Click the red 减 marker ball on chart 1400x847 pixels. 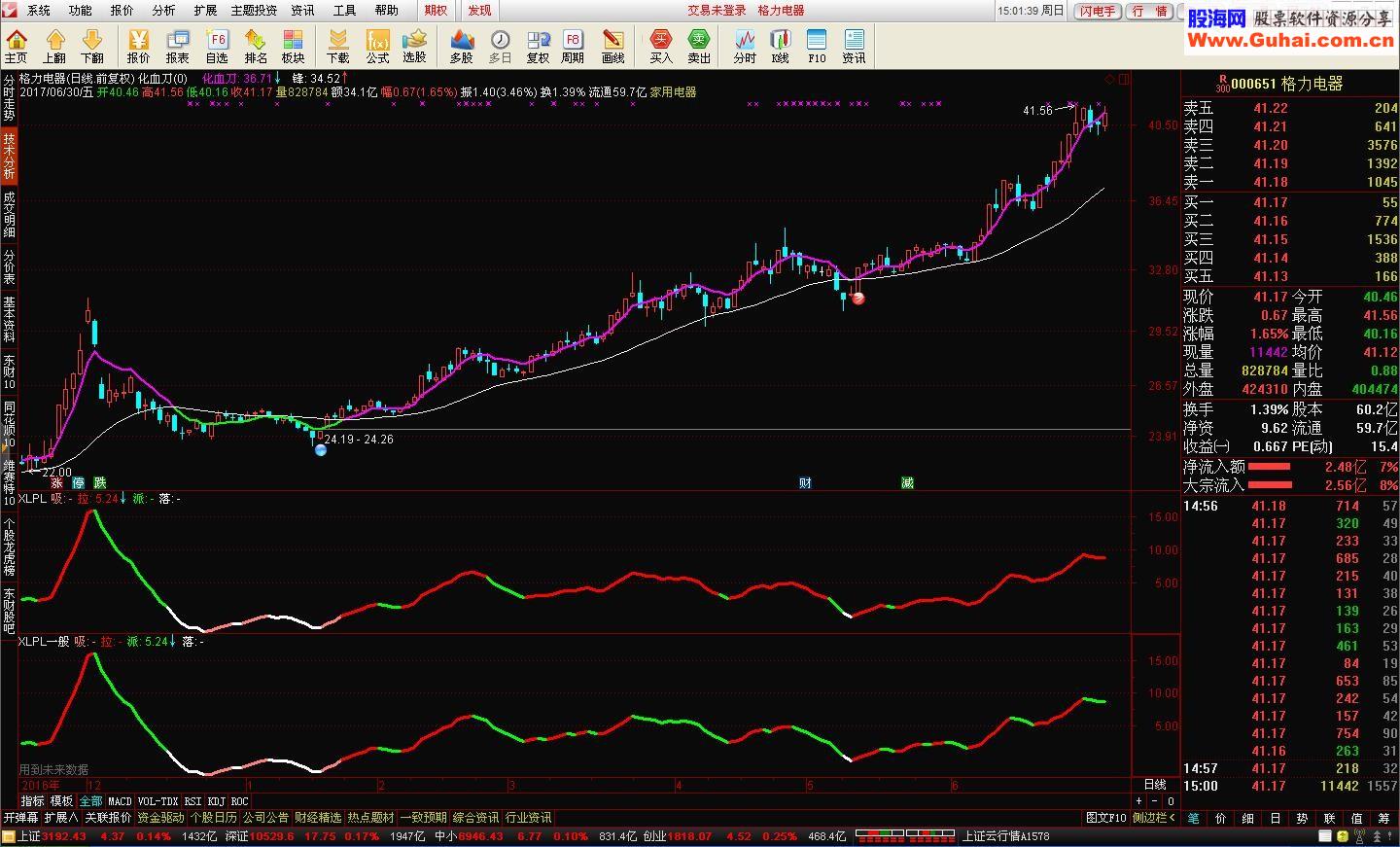[x=858, y=298]
